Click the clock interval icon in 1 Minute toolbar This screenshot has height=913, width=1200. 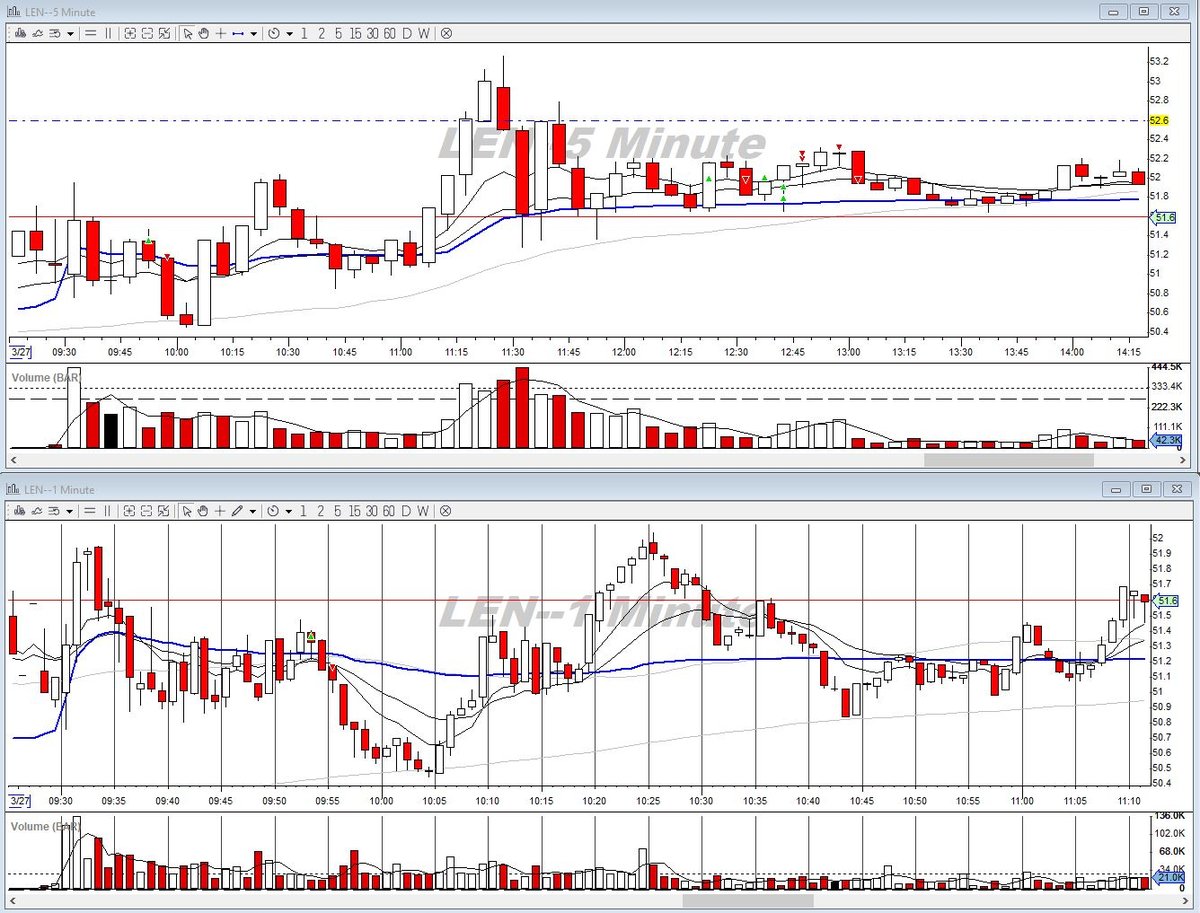point(273,511)
